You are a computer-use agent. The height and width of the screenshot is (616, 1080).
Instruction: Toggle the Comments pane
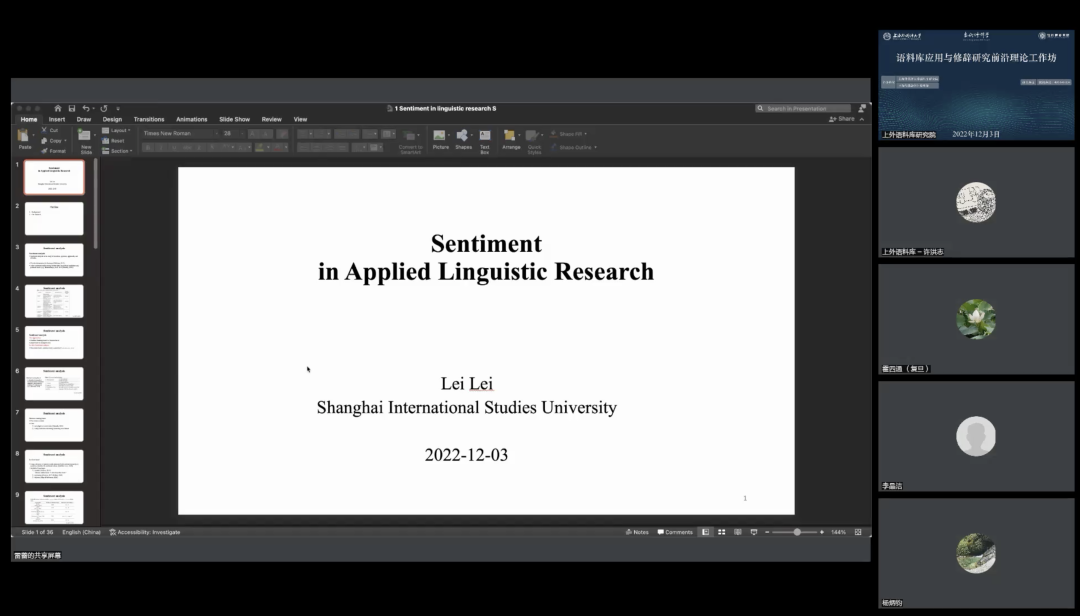675,532
